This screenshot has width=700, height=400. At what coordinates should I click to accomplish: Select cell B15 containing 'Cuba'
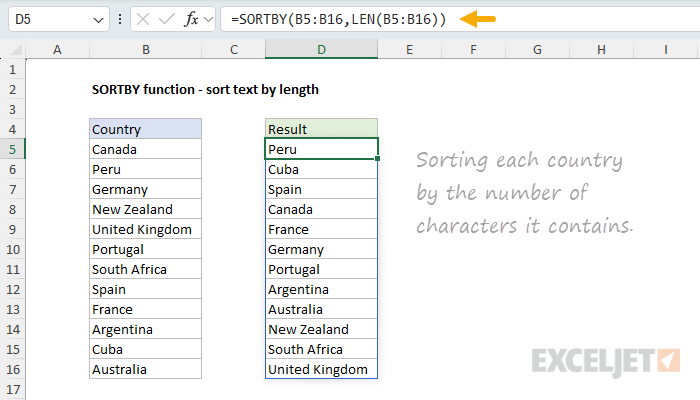coord(146,349)
